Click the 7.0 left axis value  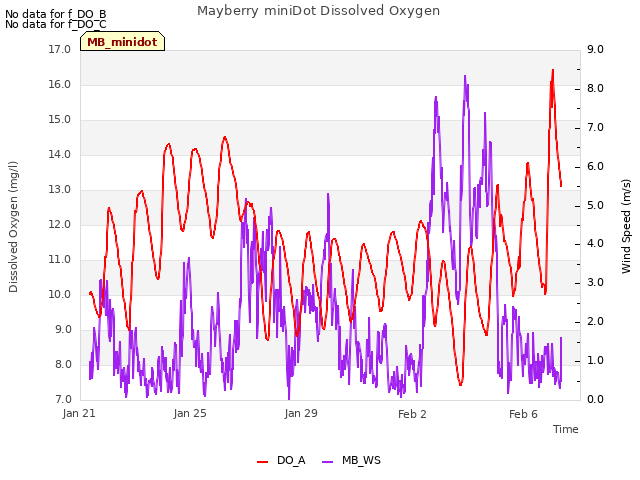62,400
